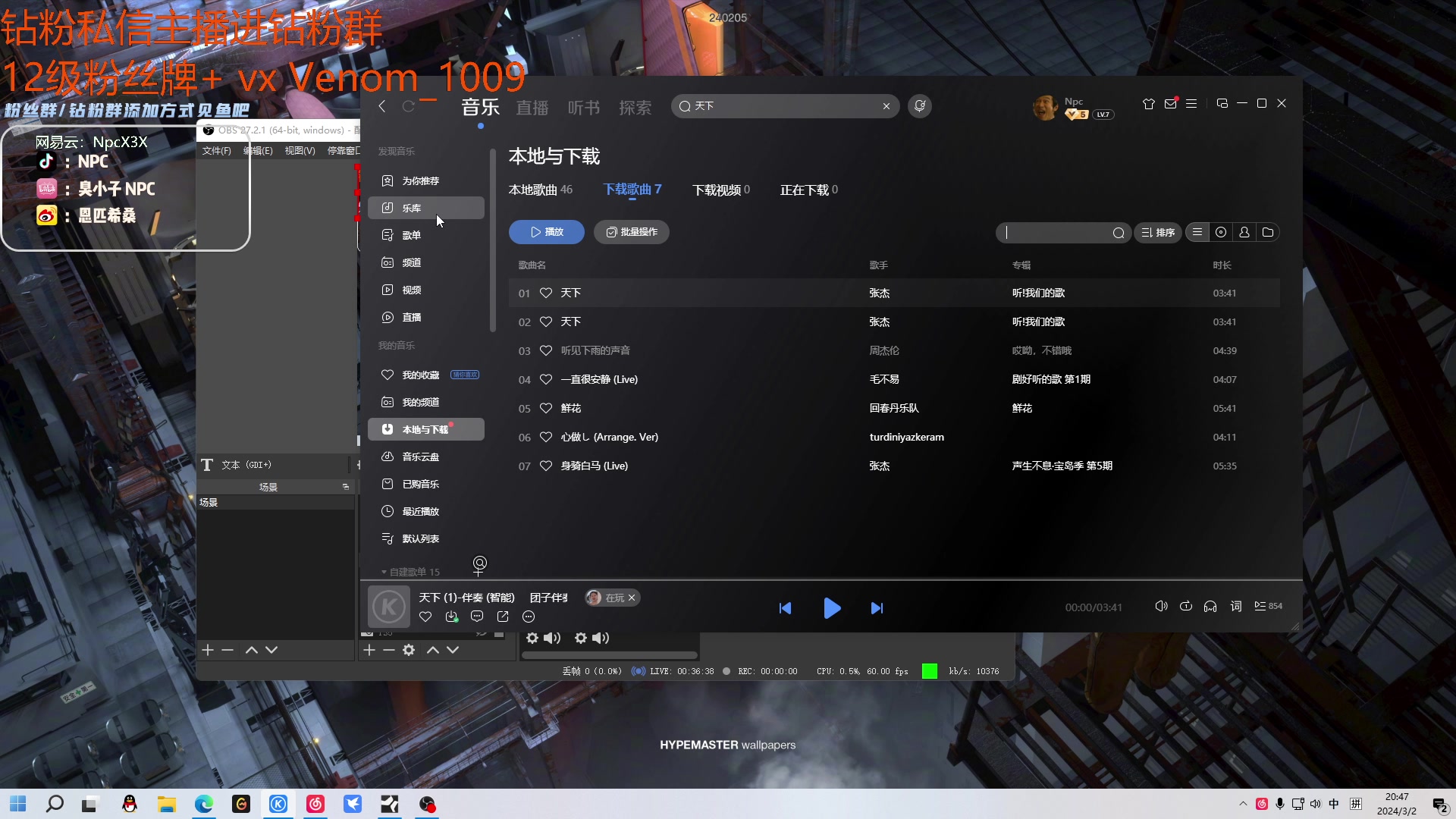Switch to artist grouping view icon

coord(1244,232)
